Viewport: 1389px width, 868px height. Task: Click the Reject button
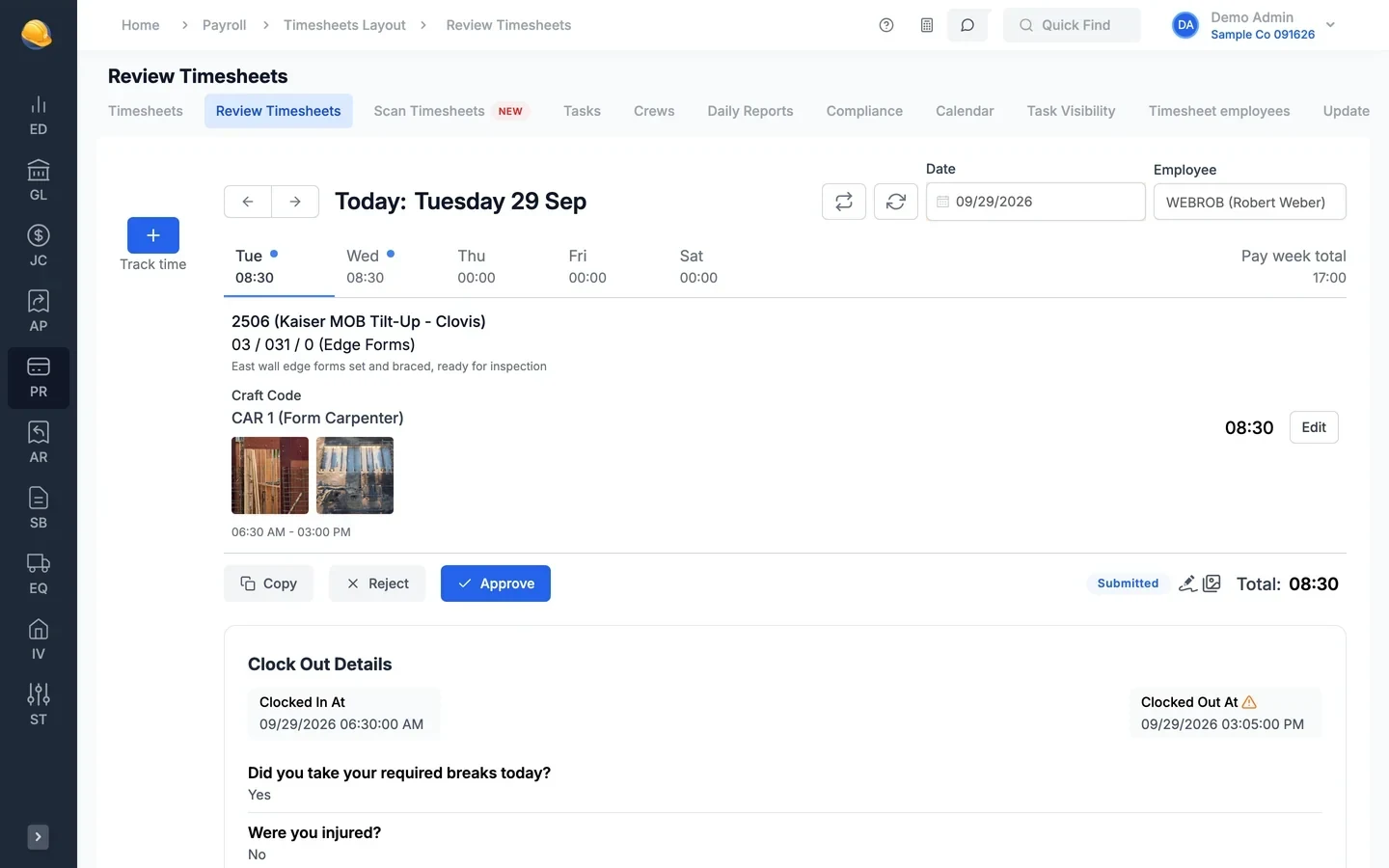tap(377, 583)
